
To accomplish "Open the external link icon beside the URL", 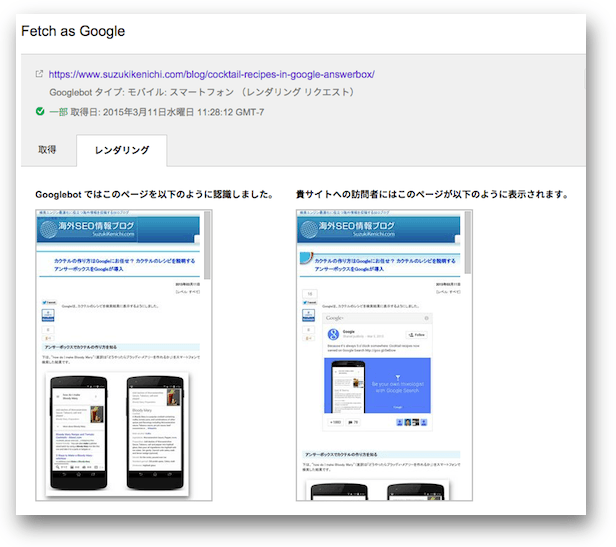I will 39,73.
